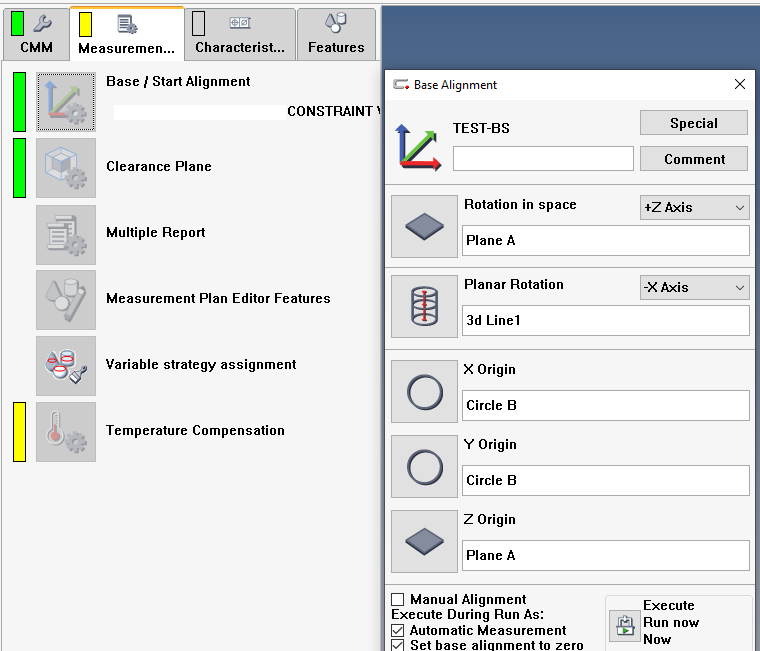Click the Execute Run now icon
Screen dimensions: 760x651
pyautogui.click(x=625, y=625)
